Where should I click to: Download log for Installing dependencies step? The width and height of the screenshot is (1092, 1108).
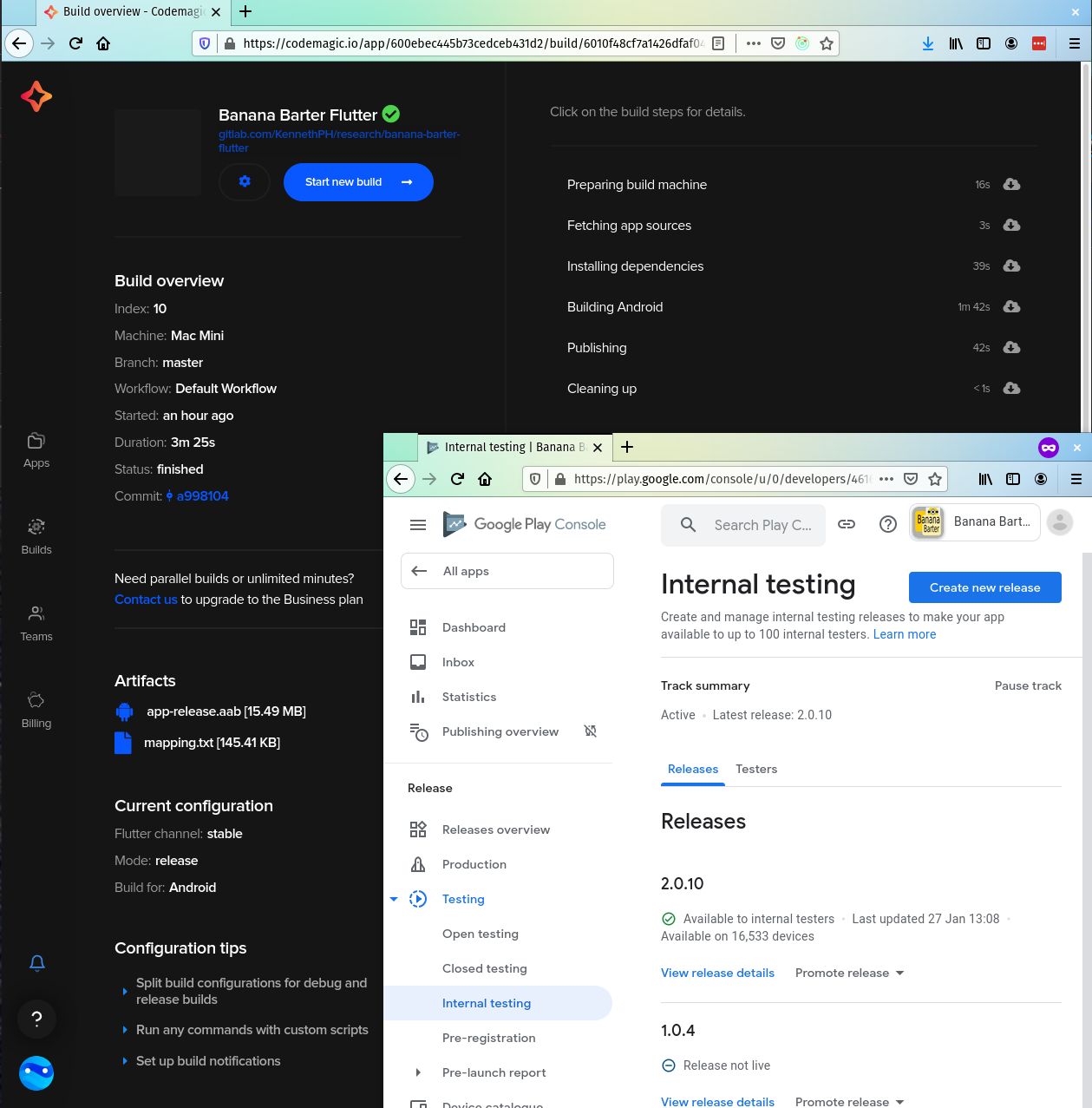point(1011,266)
